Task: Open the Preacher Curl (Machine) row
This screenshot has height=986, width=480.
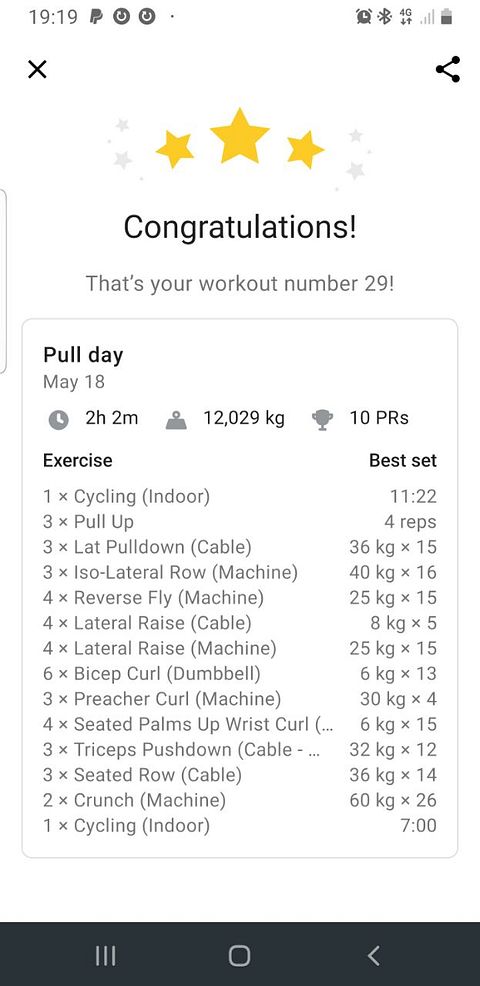Action: [240, 699]
